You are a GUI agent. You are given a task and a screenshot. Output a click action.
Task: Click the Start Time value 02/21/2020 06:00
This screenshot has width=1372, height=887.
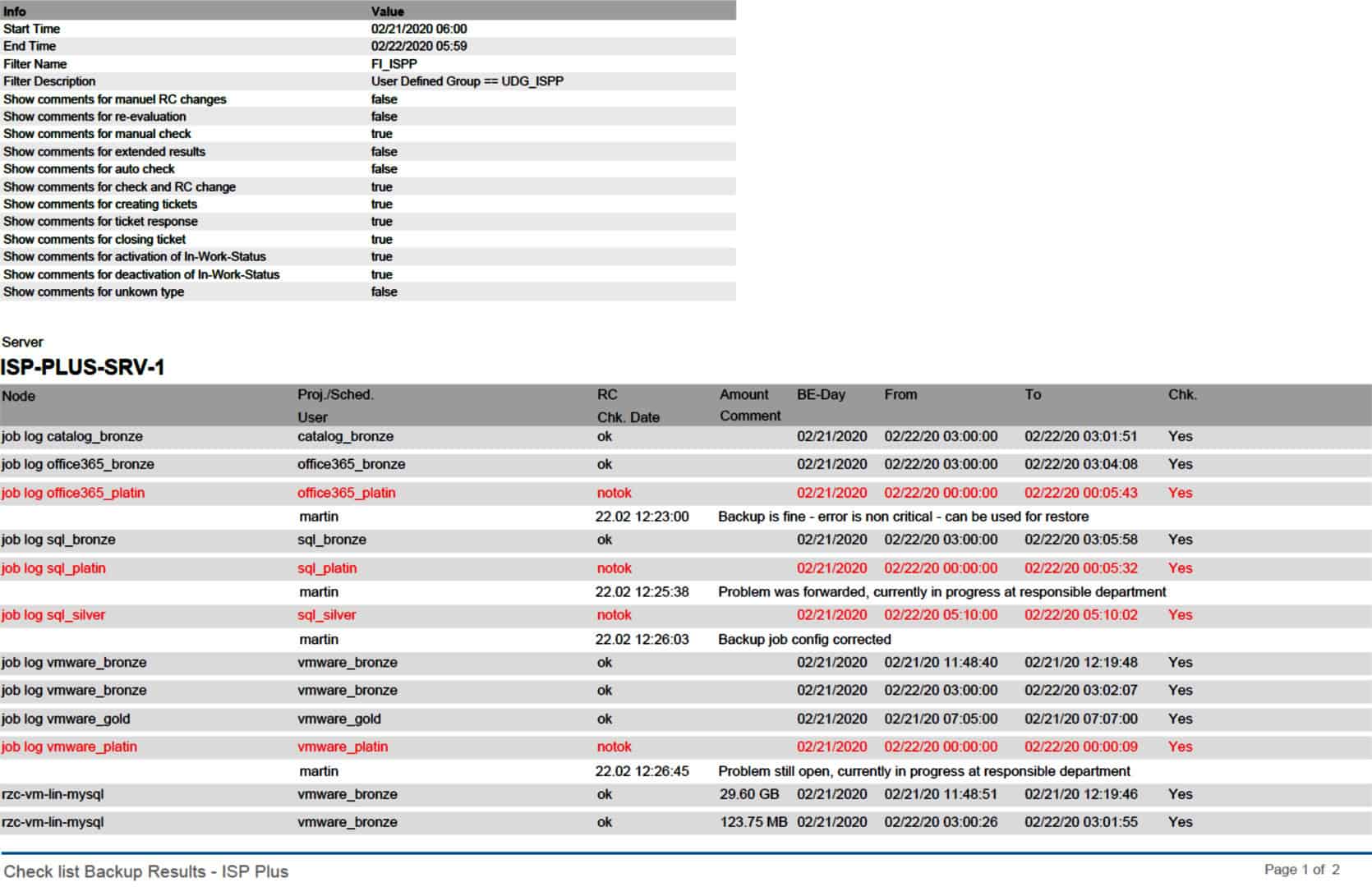click(x=418, y=29)
